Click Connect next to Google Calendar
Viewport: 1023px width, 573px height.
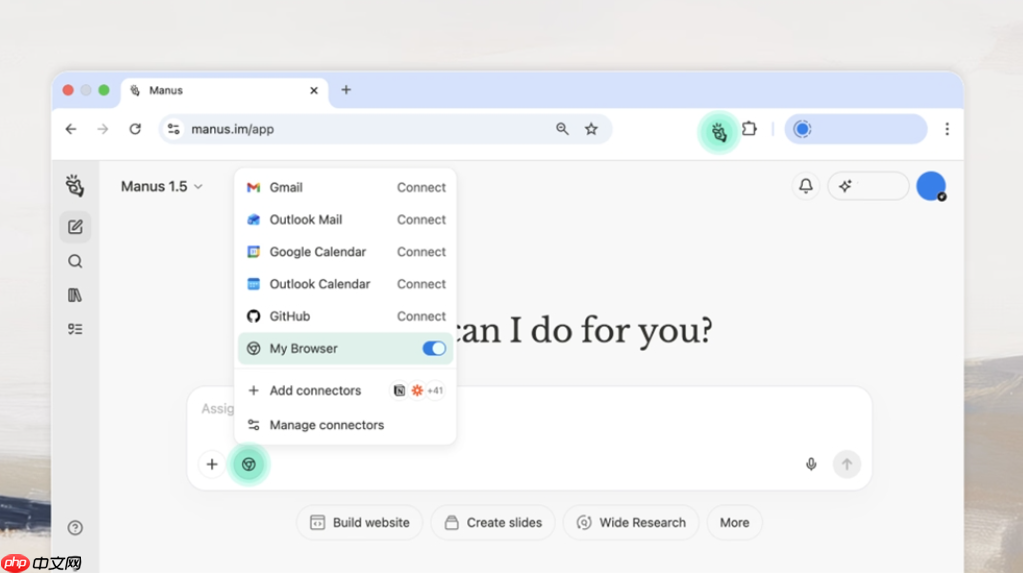click(x=421, y=252)
